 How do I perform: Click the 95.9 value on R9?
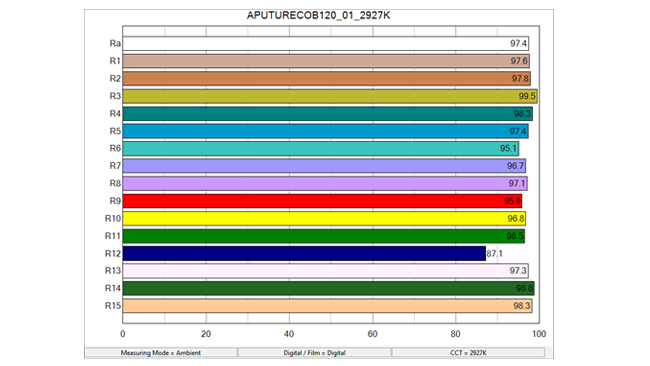(x=512, y=201)
